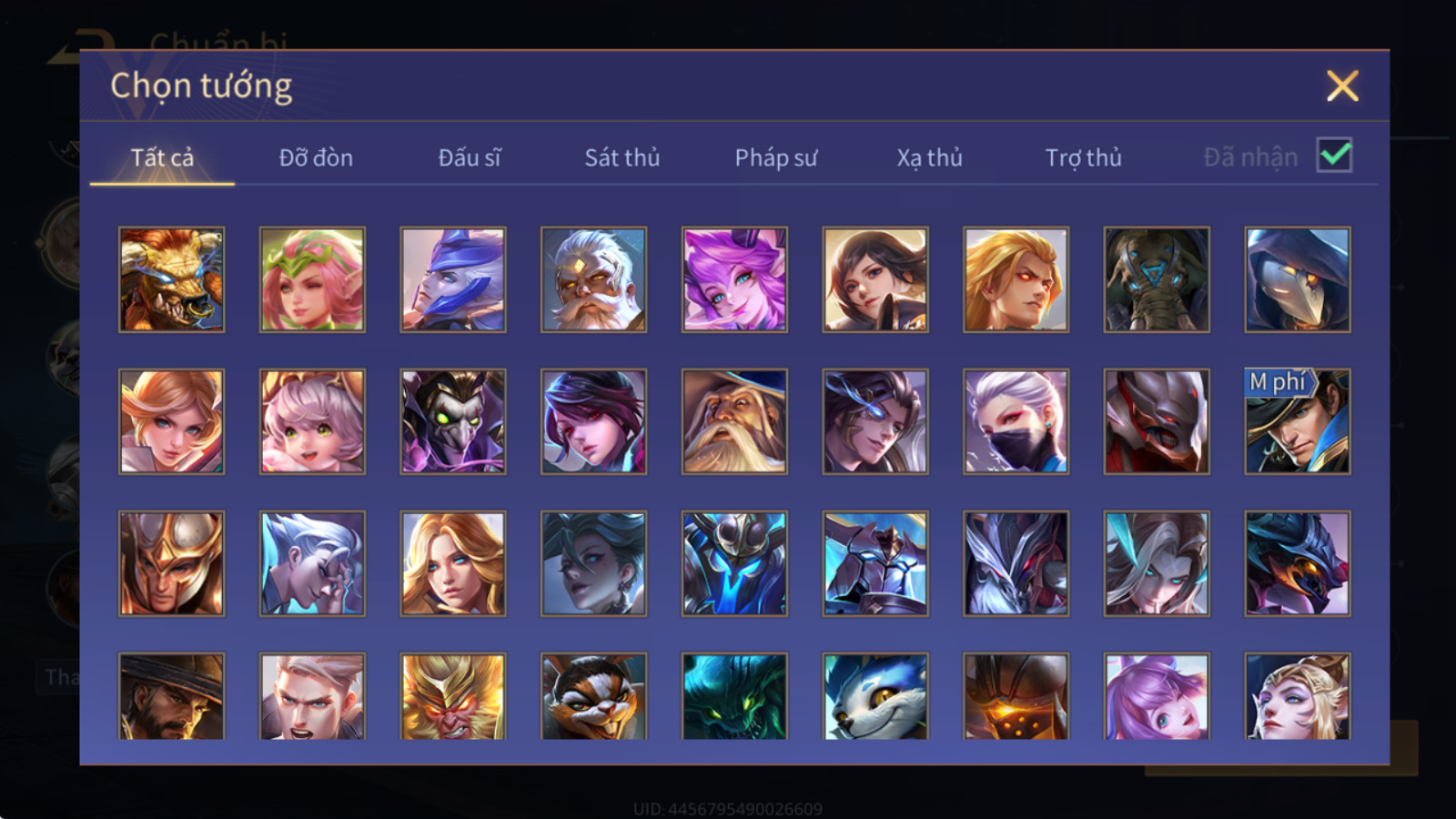Open the Trợ thủ tab
This screenshot has height=819, width=1456.
[x=1083, y=157]
